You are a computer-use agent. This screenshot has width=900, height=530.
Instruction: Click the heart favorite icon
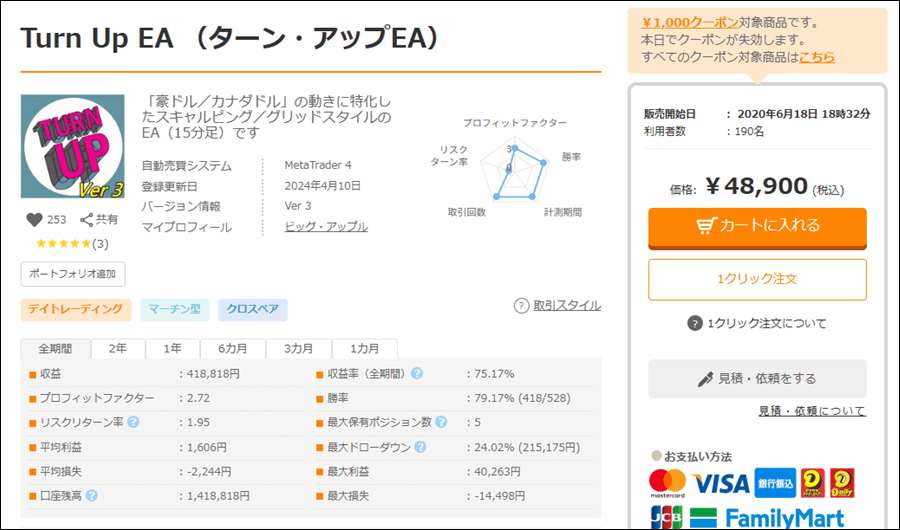pos(35,220)
